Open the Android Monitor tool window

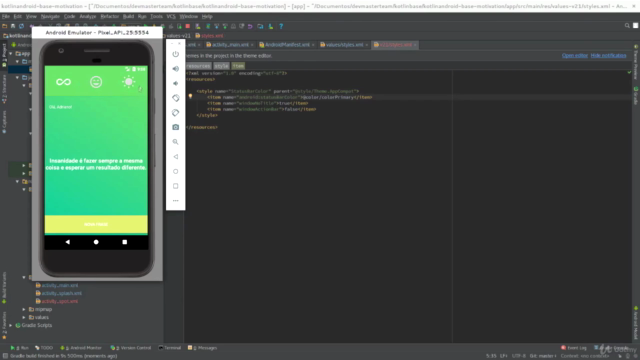tap(81, 348)
